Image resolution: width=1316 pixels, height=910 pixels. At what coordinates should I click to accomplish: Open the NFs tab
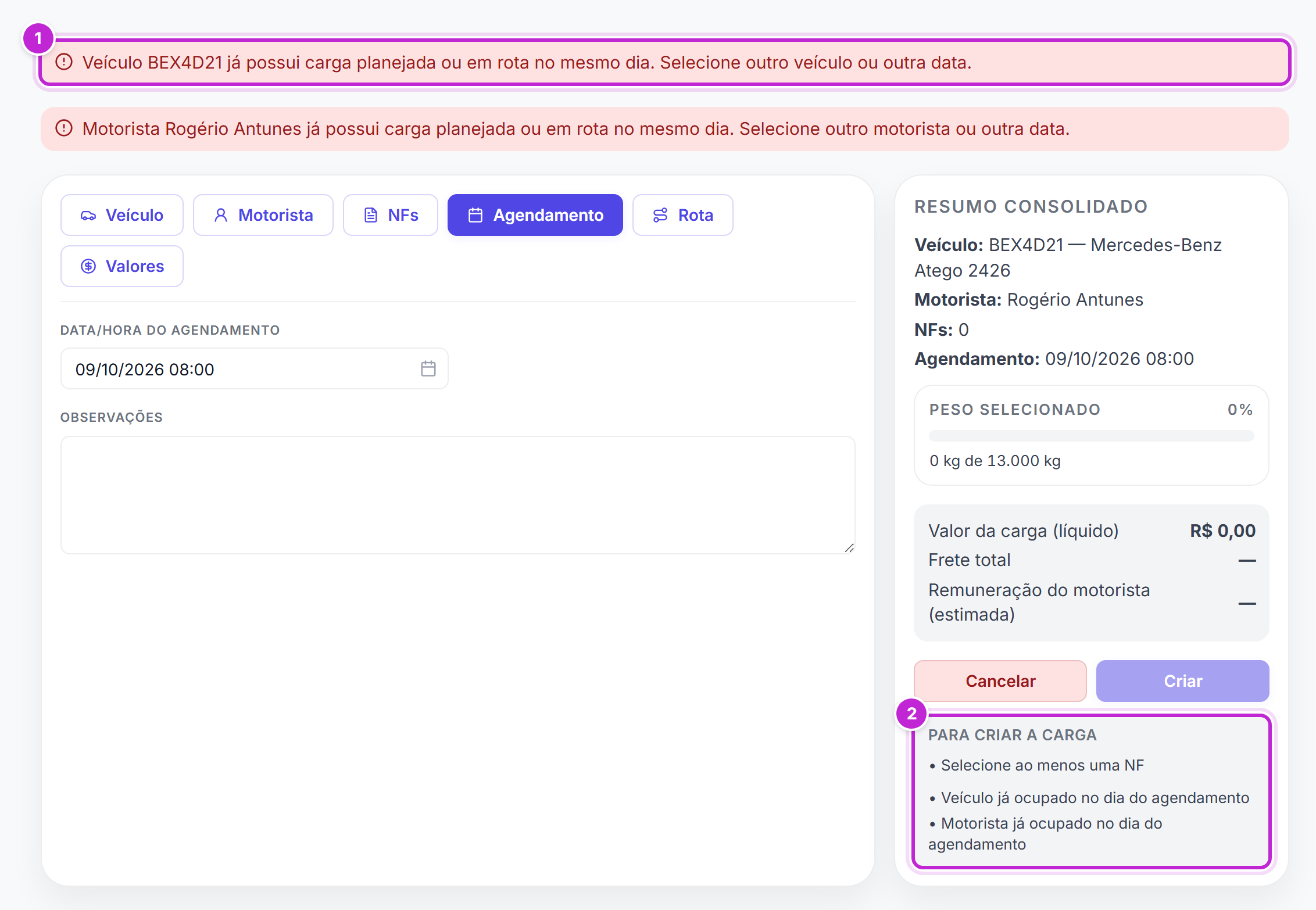click(391, 216)
